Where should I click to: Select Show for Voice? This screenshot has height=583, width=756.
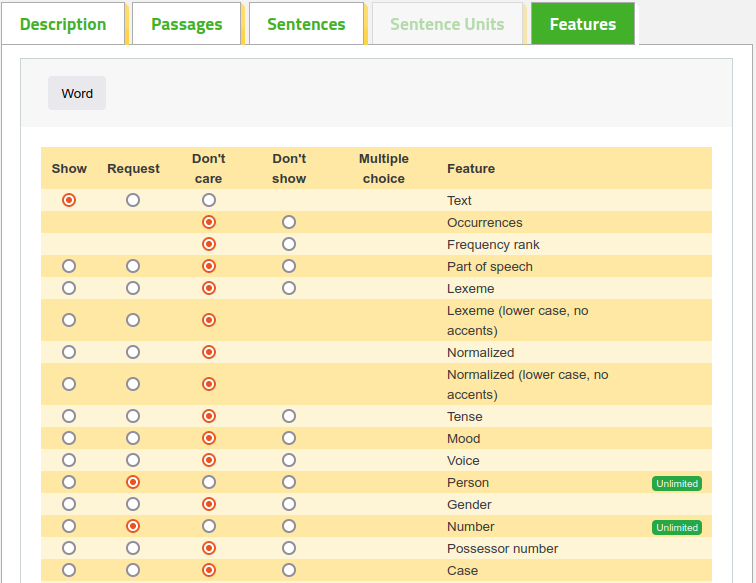coord(69,460)
